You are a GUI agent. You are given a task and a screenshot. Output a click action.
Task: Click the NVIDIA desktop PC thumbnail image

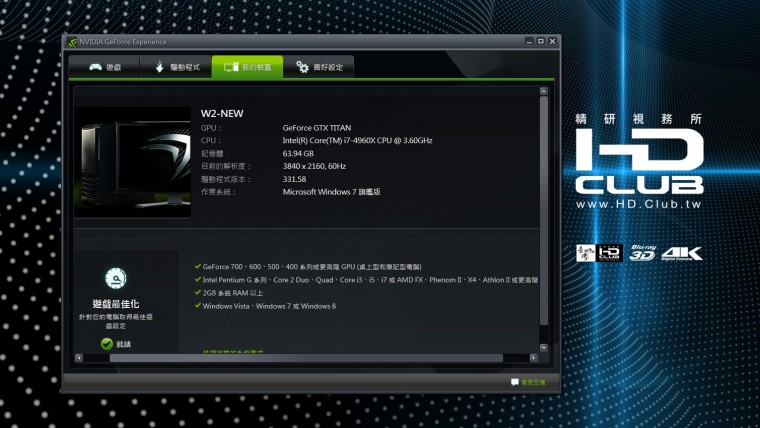(x=132, y=162)
